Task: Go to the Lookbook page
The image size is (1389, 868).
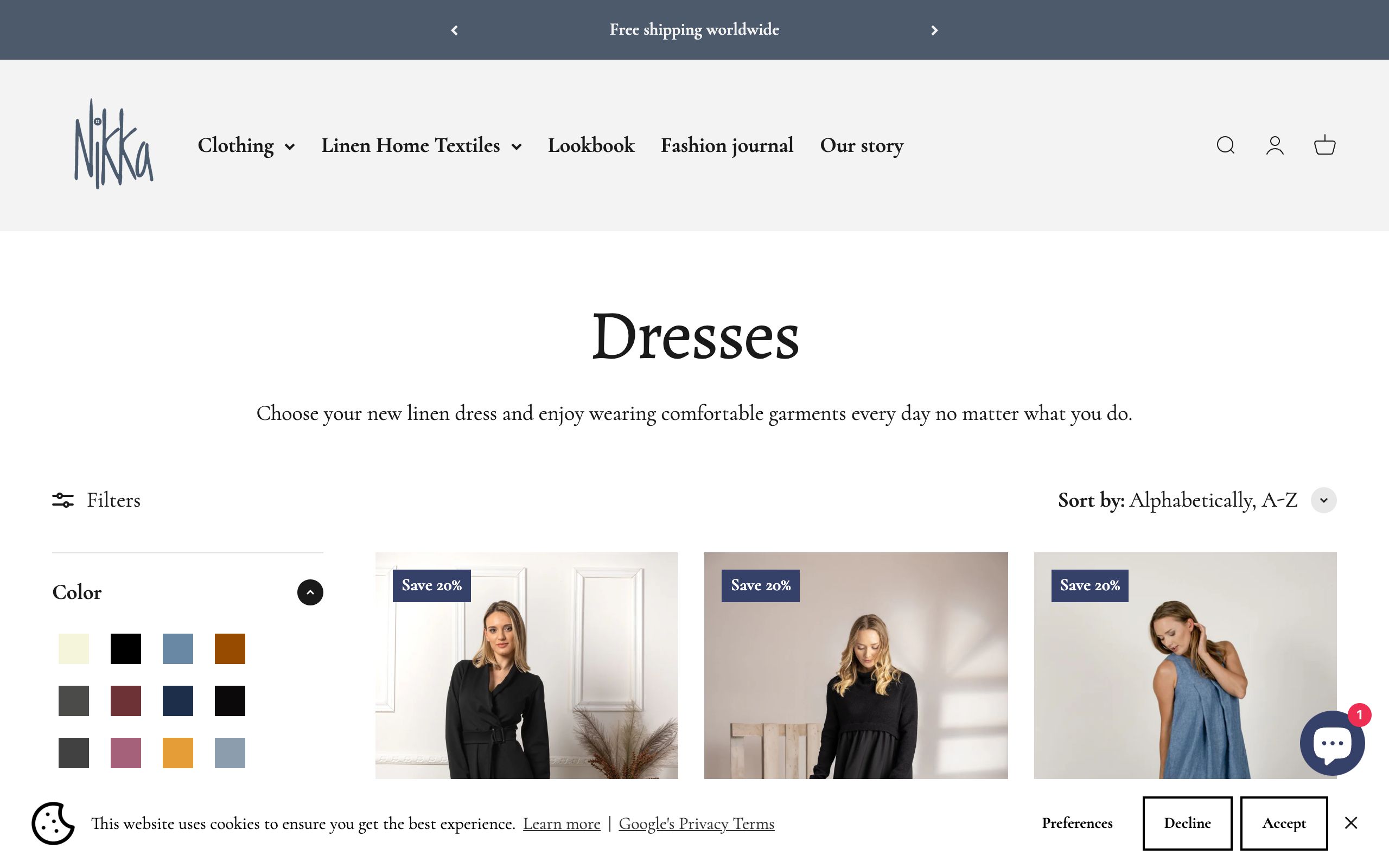Action: pyautogui.click(x=591, y=145)
